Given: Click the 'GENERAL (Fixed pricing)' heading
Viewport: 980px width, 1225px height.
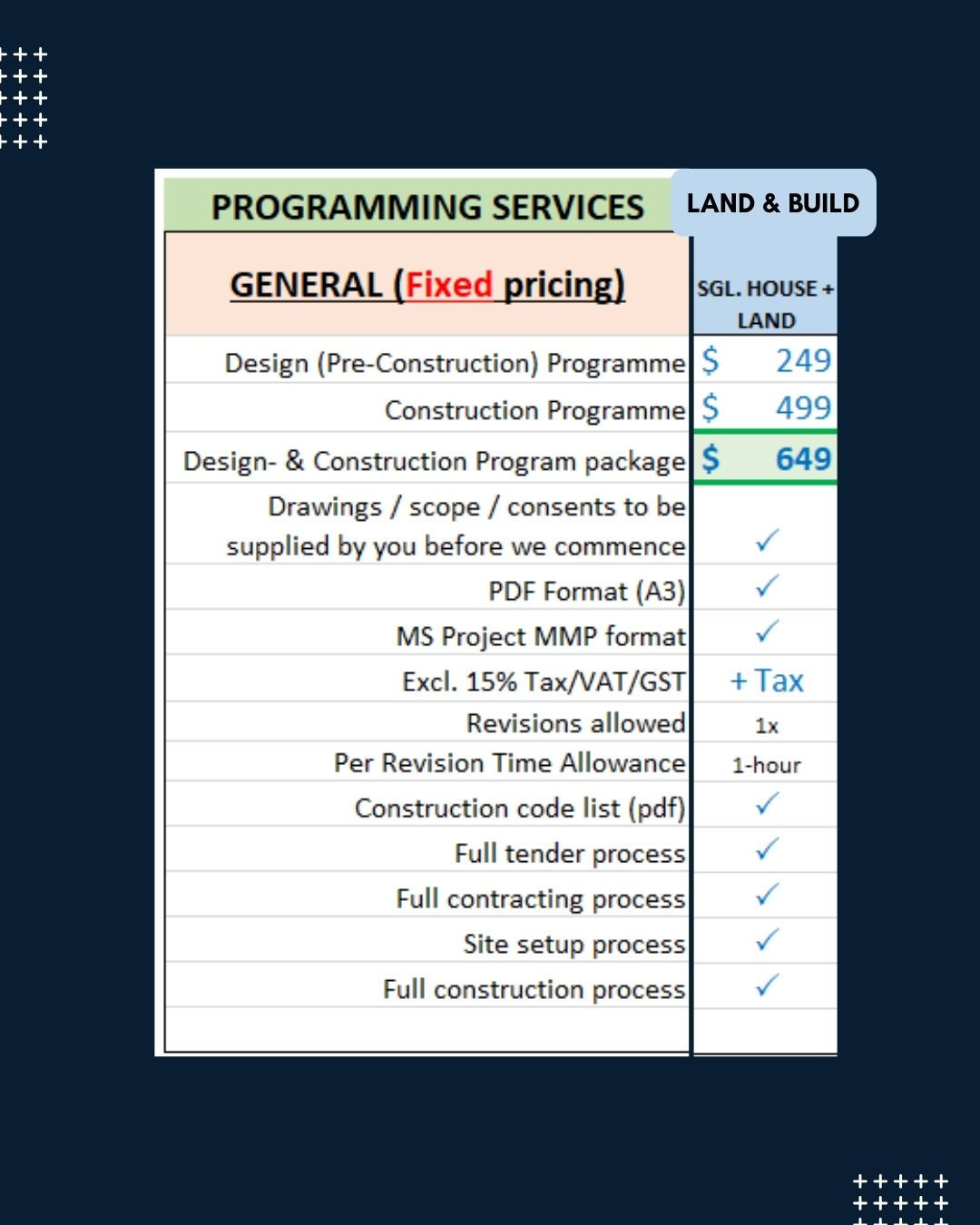Looking at the screenshot, I should click(x=427, y=285).
